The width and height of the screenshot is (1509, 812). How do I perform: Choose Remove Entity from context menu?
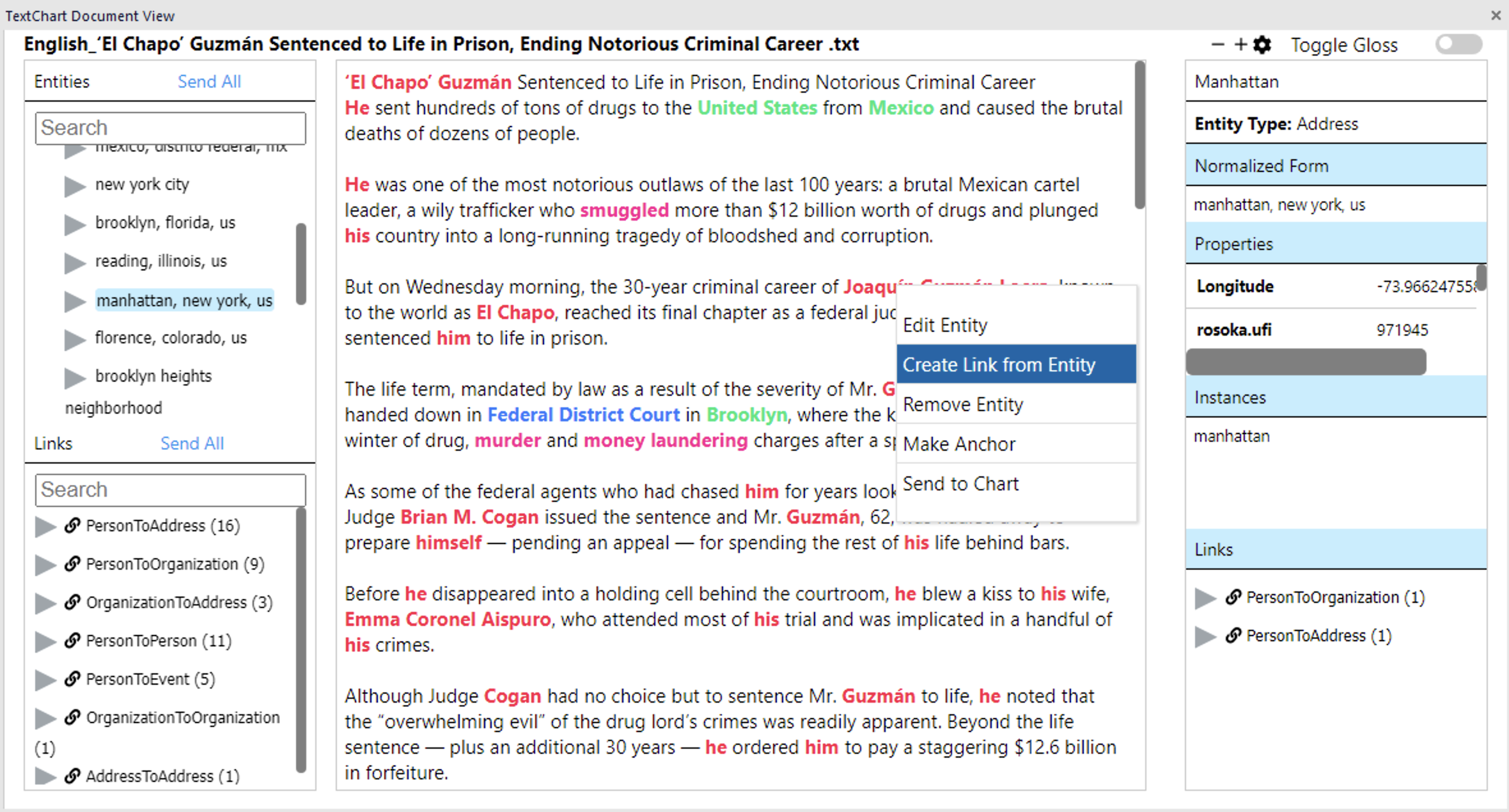1017,404
